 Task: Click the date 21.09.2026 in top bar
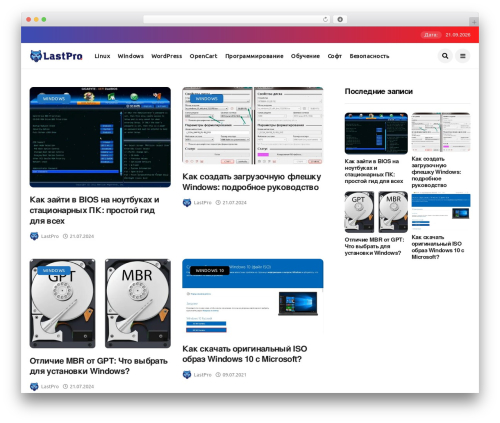point(458,35)
